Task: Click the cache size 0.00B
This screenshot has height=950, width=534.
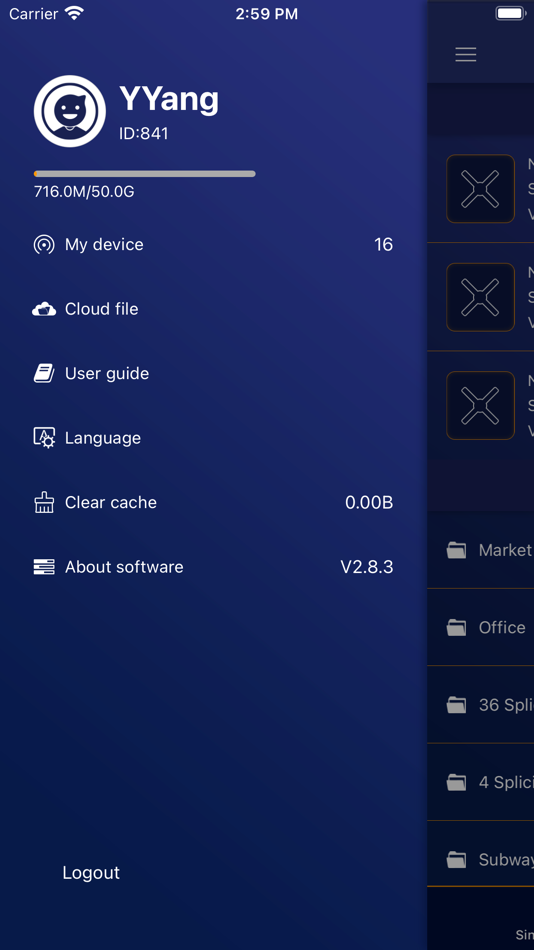Action: (369, 502)
